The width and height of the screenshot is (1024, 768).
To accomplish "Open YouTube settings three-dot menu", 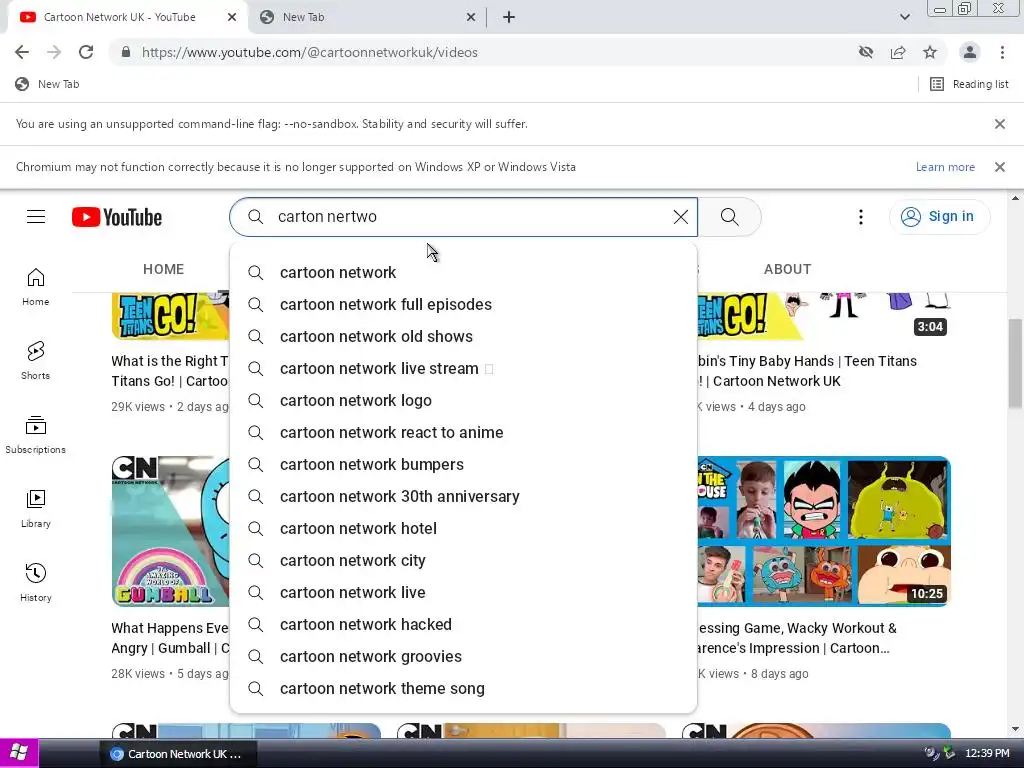I will click(x=861, y=217).
